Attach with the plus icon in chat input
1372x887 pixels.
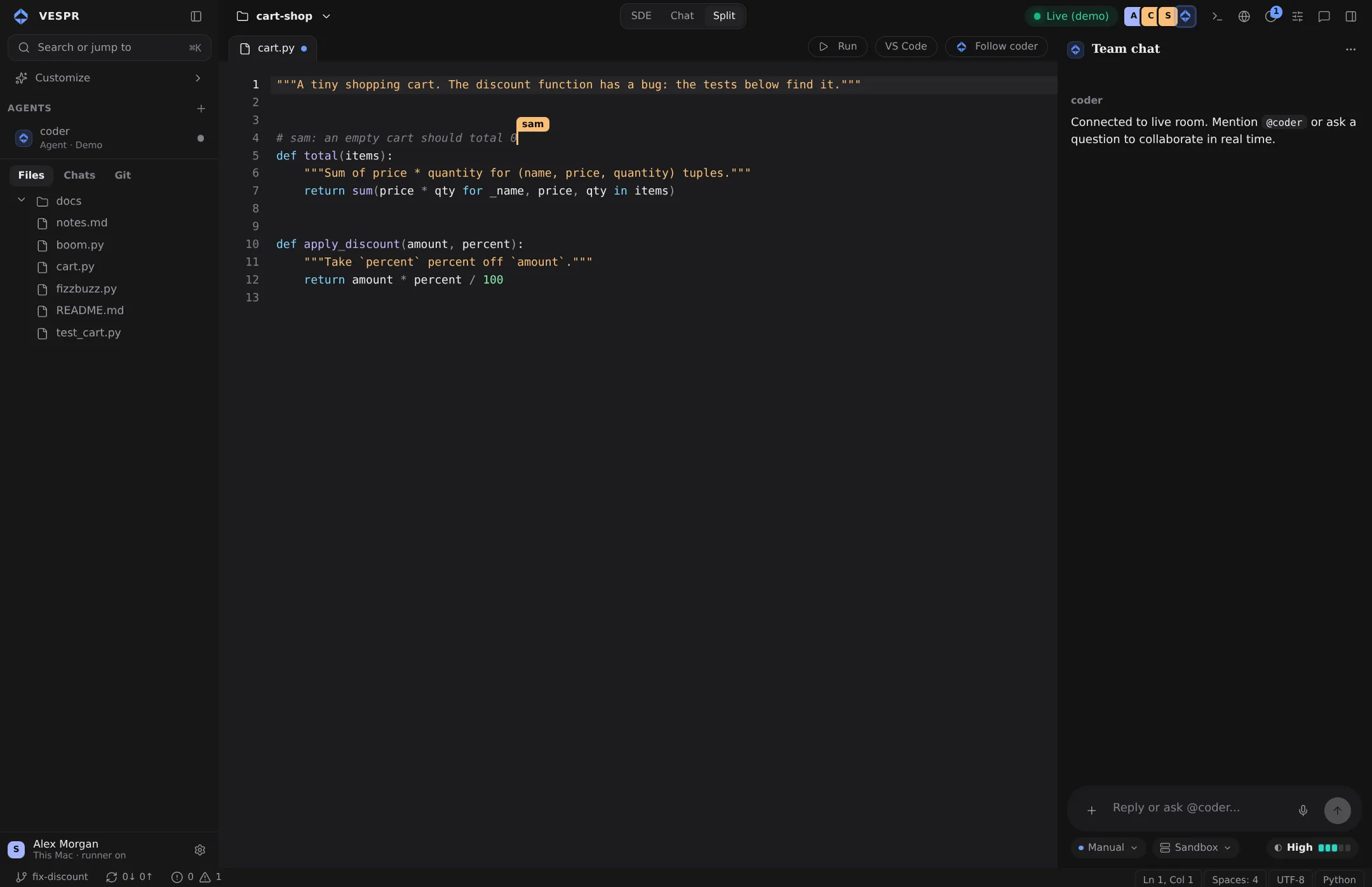(1091, 810)
